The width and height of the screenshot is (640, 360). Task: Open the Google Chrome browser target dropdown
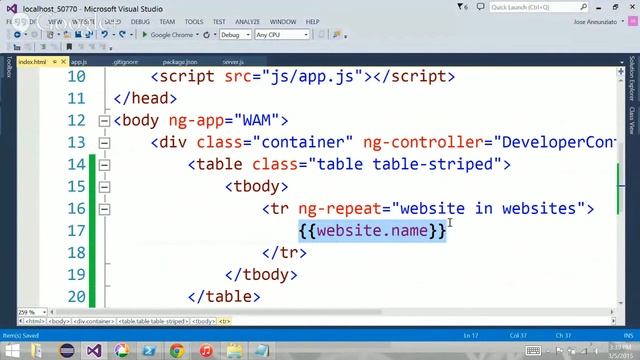pos(197,35)
